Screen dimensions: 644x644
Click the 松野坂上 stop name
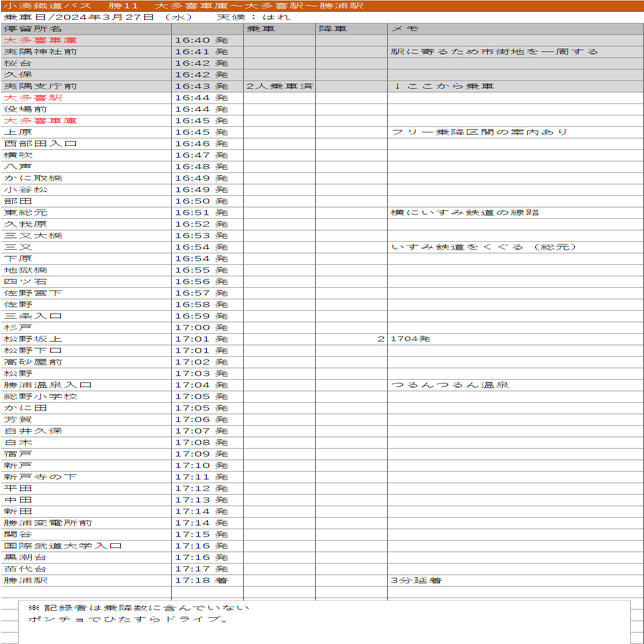(33, 339)
